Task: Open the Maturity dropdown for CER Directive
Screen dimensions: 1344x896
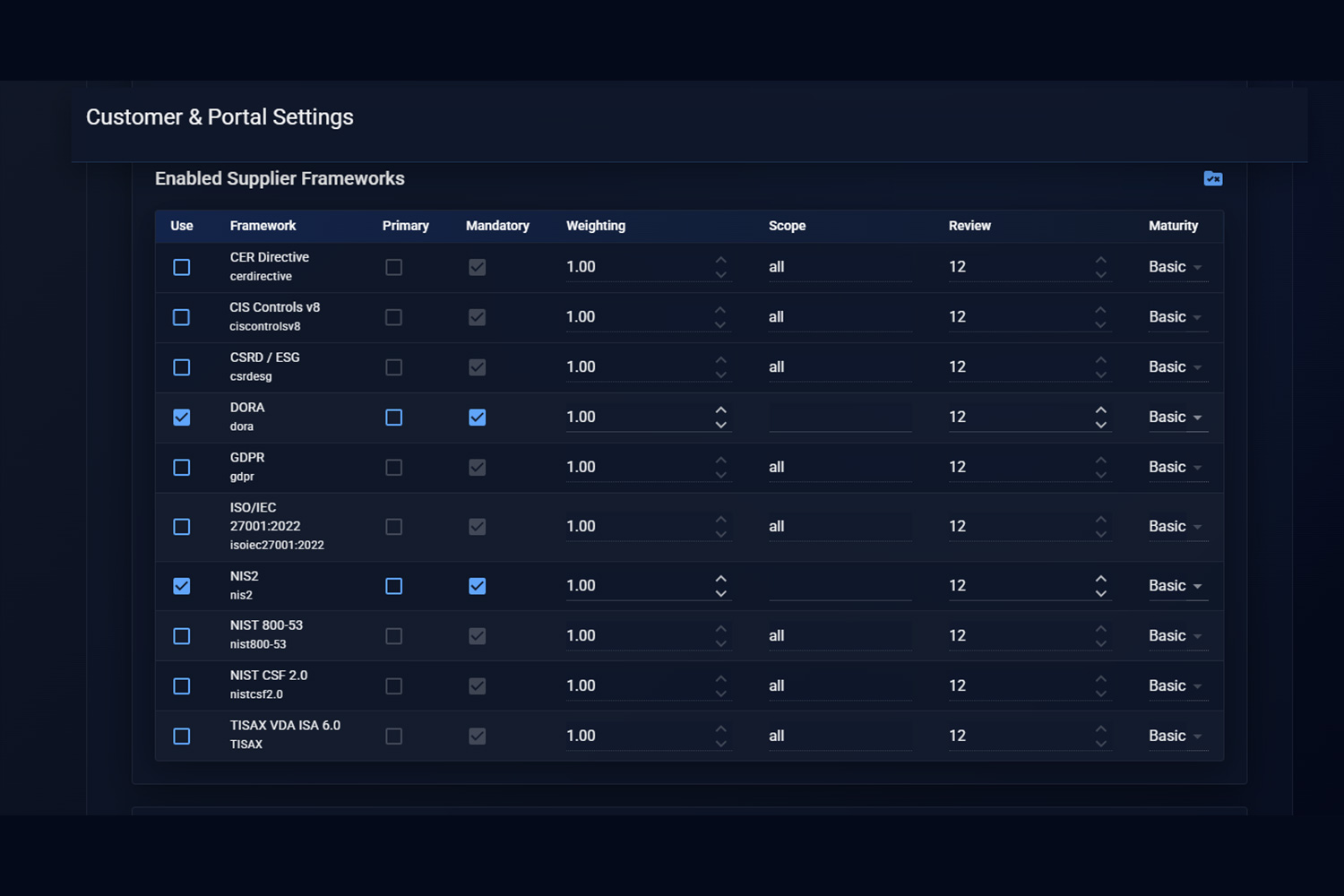Action: (1178, 267)
